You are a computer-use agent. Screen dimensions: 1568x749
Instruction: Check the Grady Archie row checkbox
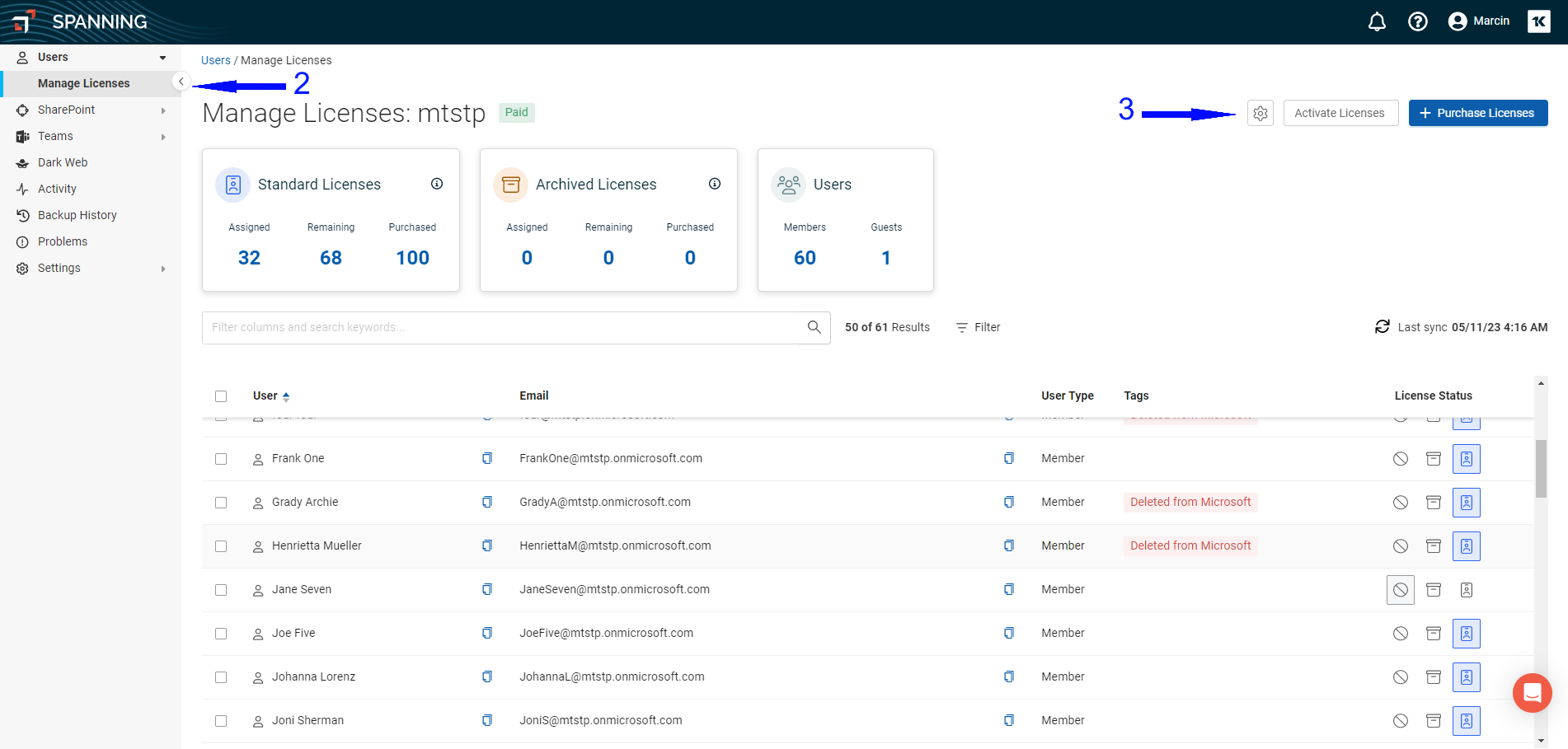[x=221, y=503]
